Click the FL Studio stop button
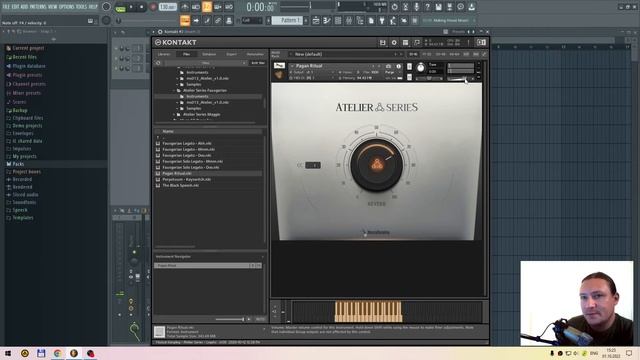Screen dimensions: 640x360 [142, 7]
